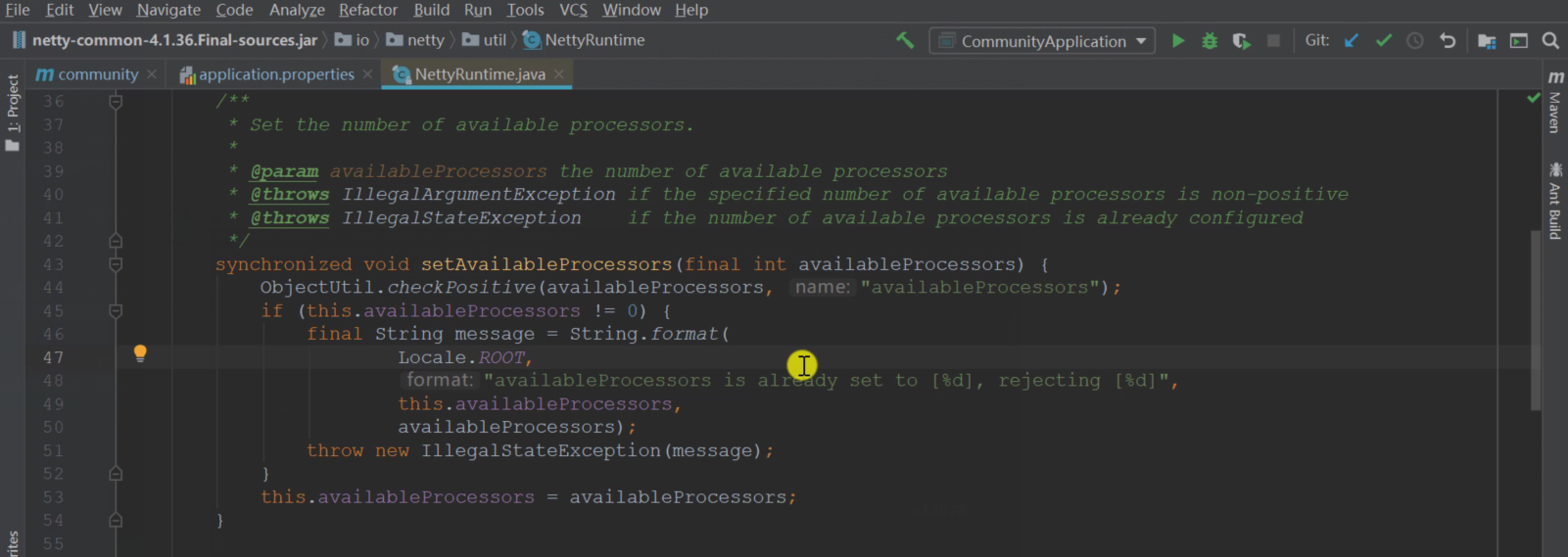Image resolution: width=1568 pixels, height=557 pixels.
Task: Run CommunityApplication with green play button
Action: point(1178,41)
